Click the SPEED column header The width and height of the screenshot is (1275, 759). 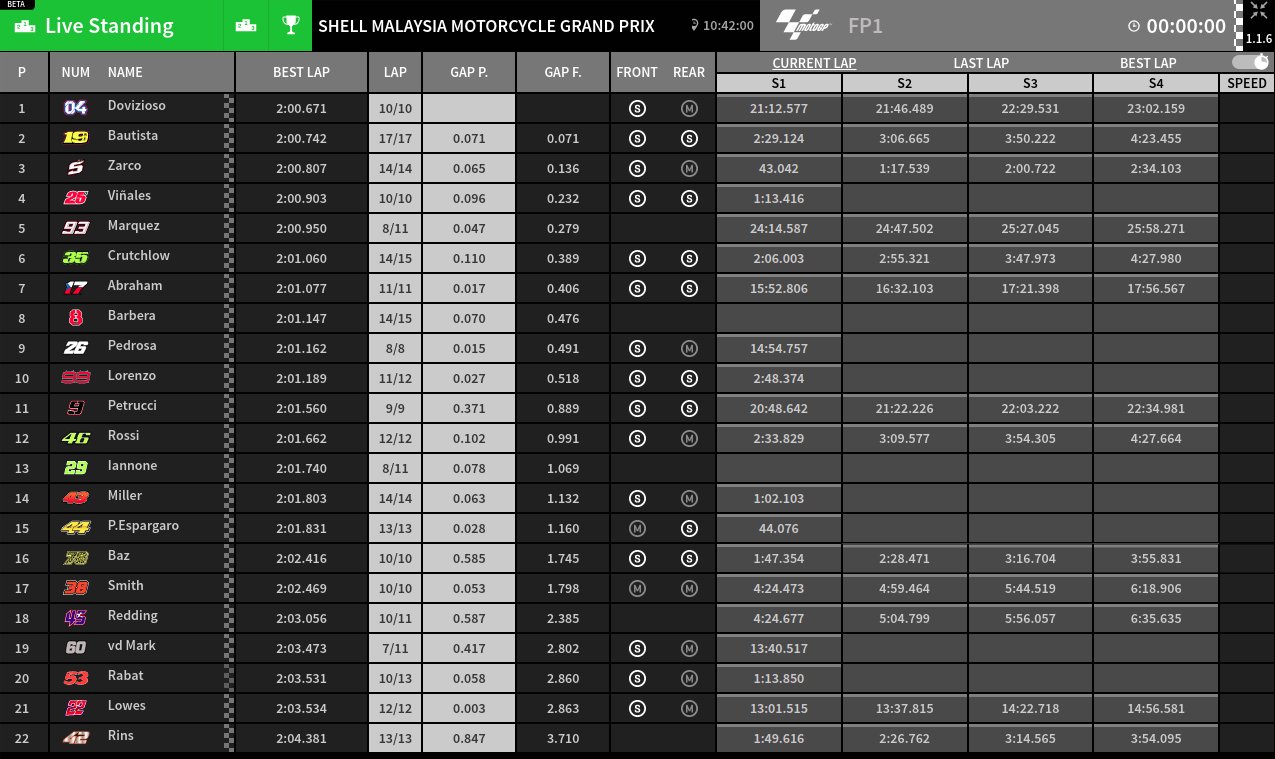point(1246,83)
